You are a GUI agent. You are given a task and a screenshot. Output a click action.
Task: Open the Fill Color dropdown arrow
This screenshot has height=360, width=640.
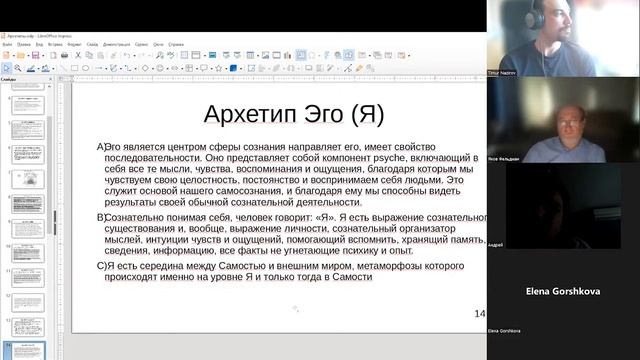coord(53,69)
